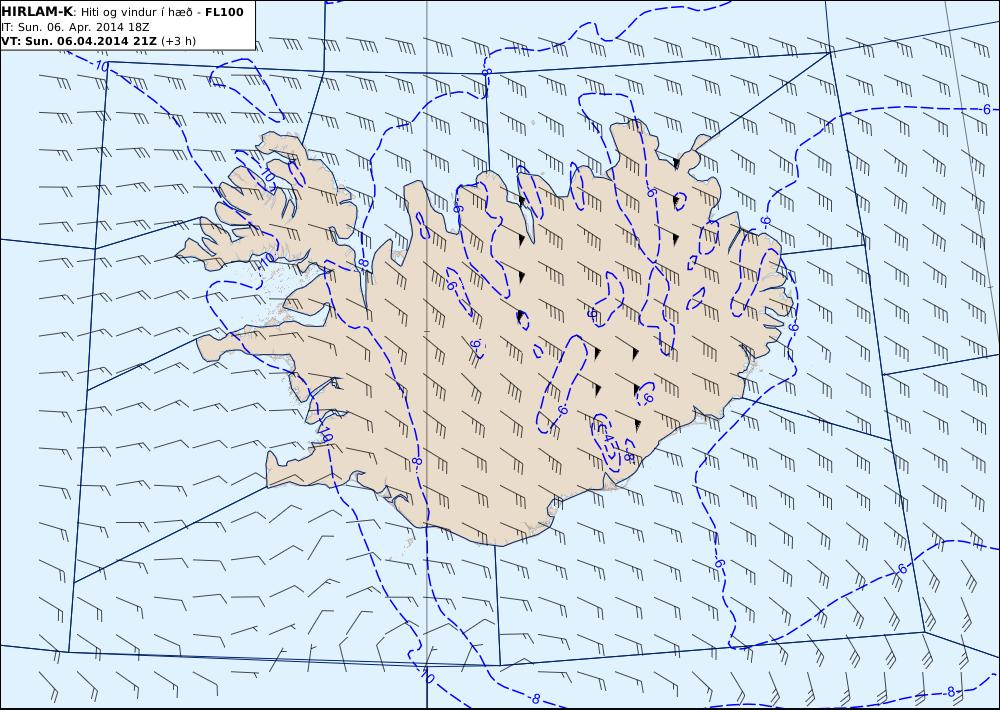Click the -4 temperature contour label
Viewport: 1000px width, 710px height.
[x=607, y=438]
